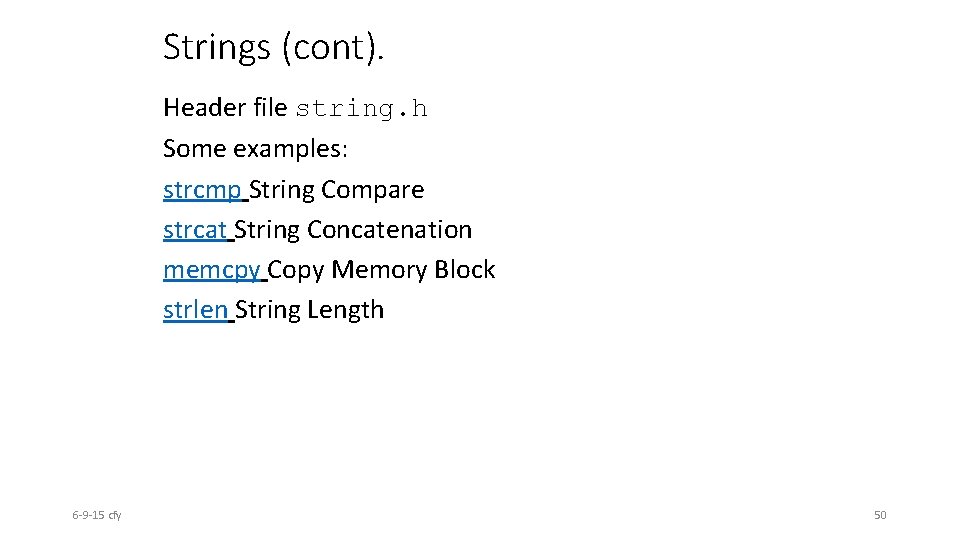Click the word "Strings" in slide title
960x540 pixels.
coord(217,47)
